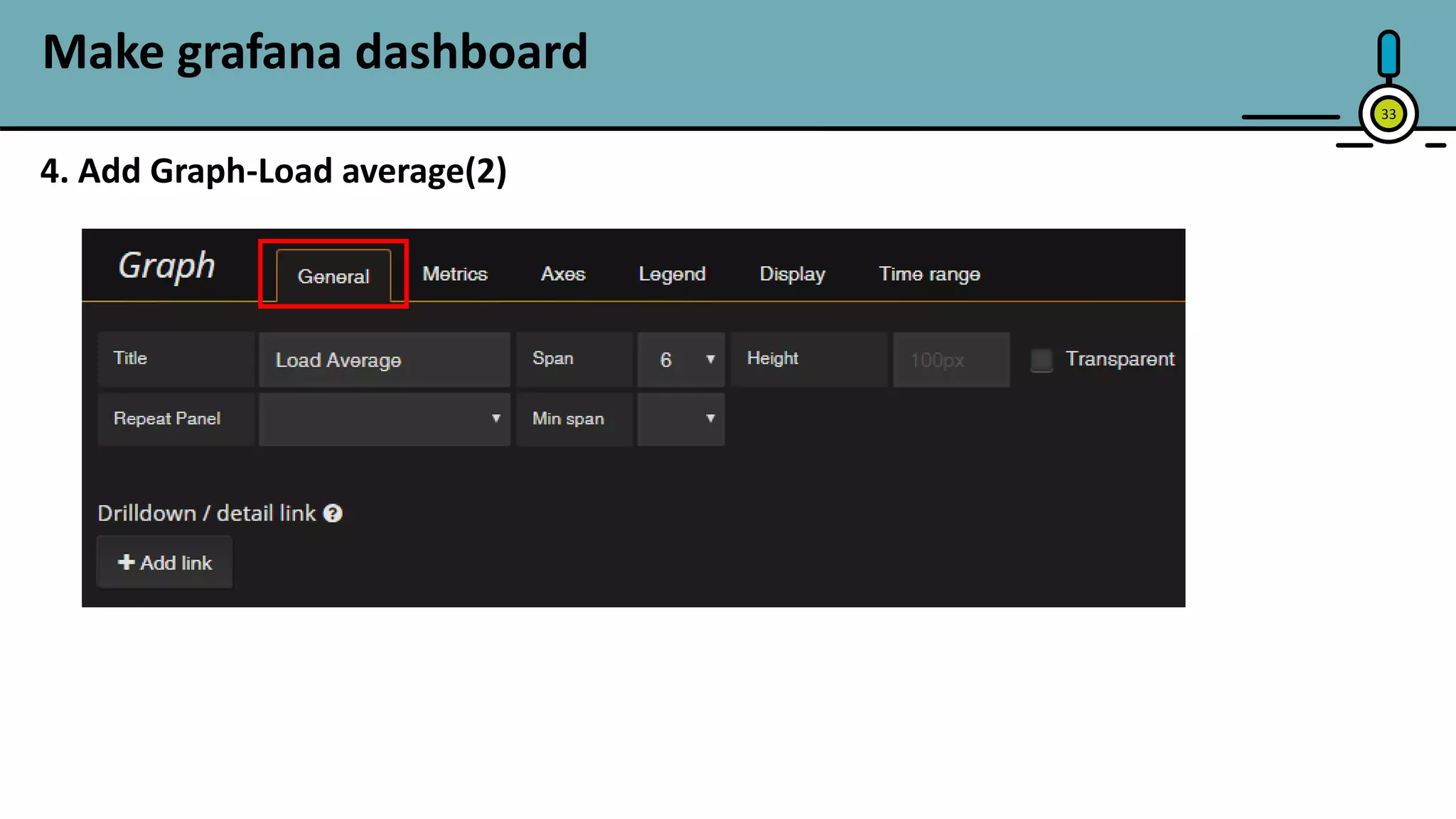This screenshot has width=1456, height=819.
Task: Go to the Legend tab
Action: click(672, 274)
